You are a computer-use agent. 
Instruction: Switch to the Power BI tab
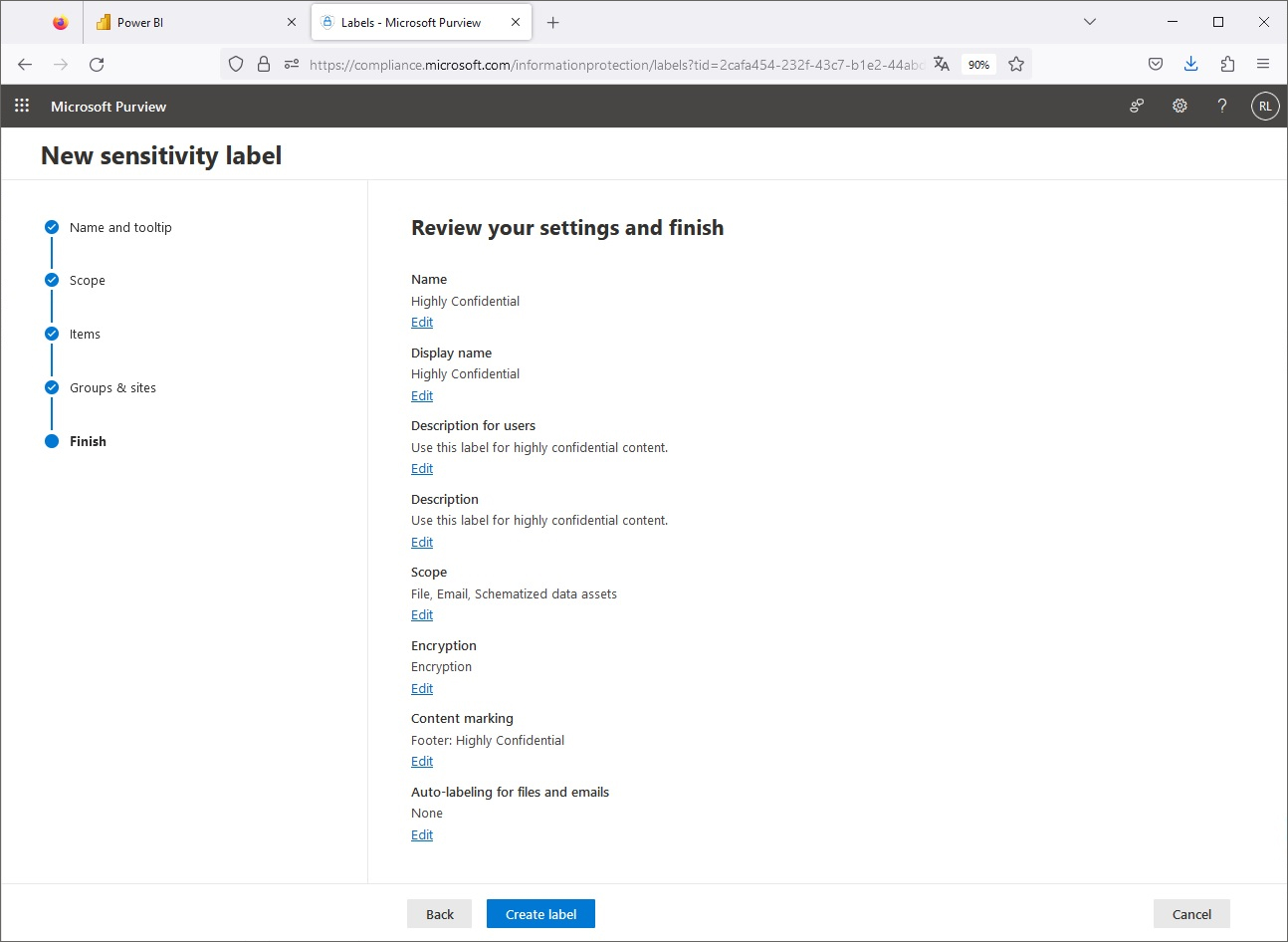(179, 21)
